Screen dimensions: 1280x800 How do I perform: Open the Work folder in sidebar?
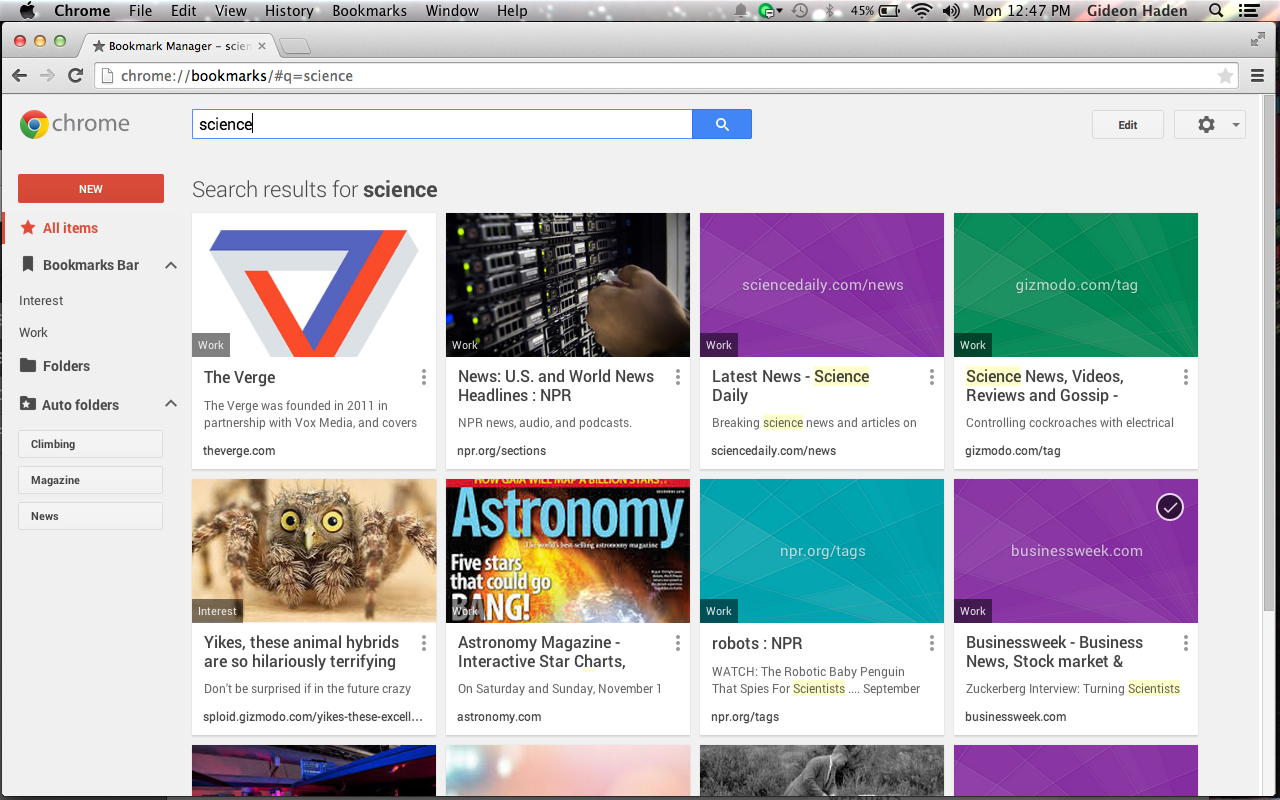(33, 332)
